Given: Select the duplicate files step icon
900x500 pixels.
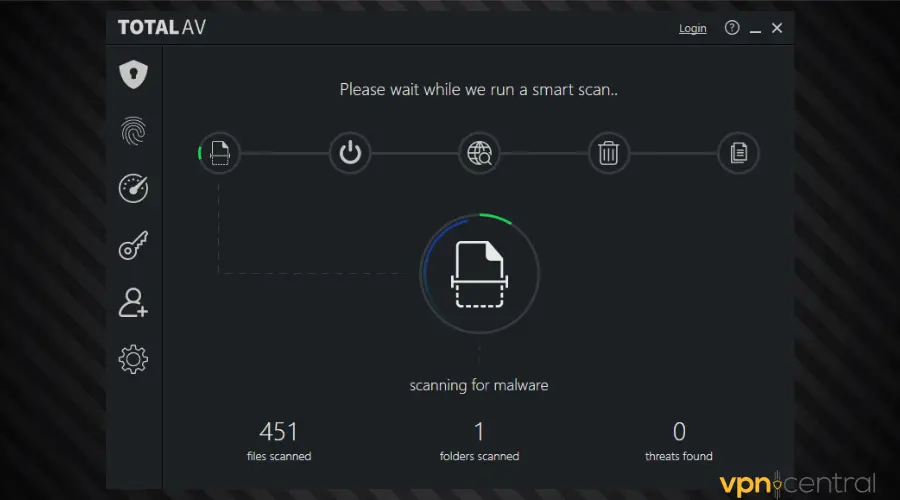Looking at the screenshot, I should click(x=738, y=153).
